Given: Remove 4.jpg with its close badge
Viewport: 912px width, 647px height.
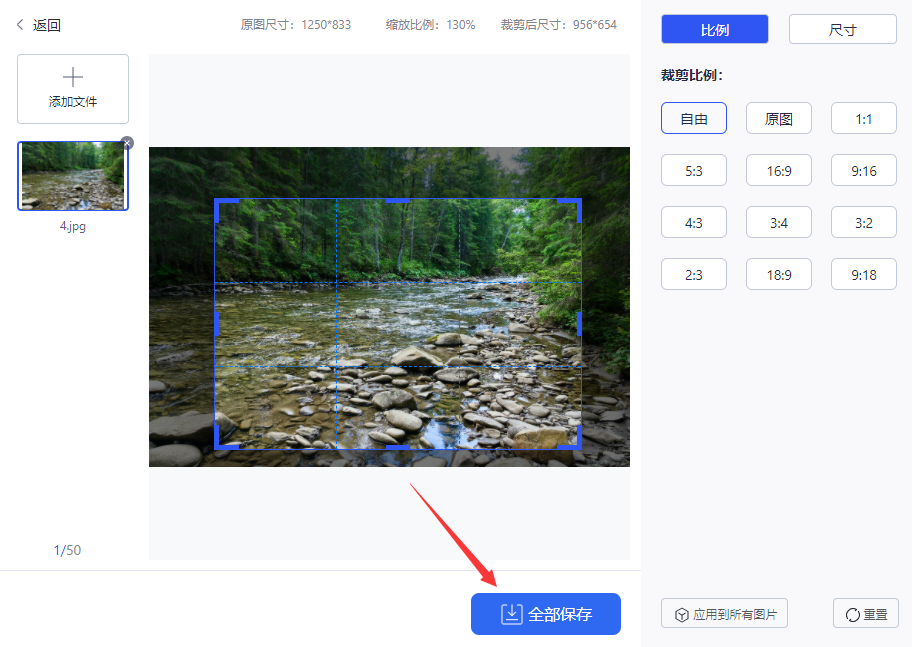Looking at the screenshot, I should click(x=127, y=143).
